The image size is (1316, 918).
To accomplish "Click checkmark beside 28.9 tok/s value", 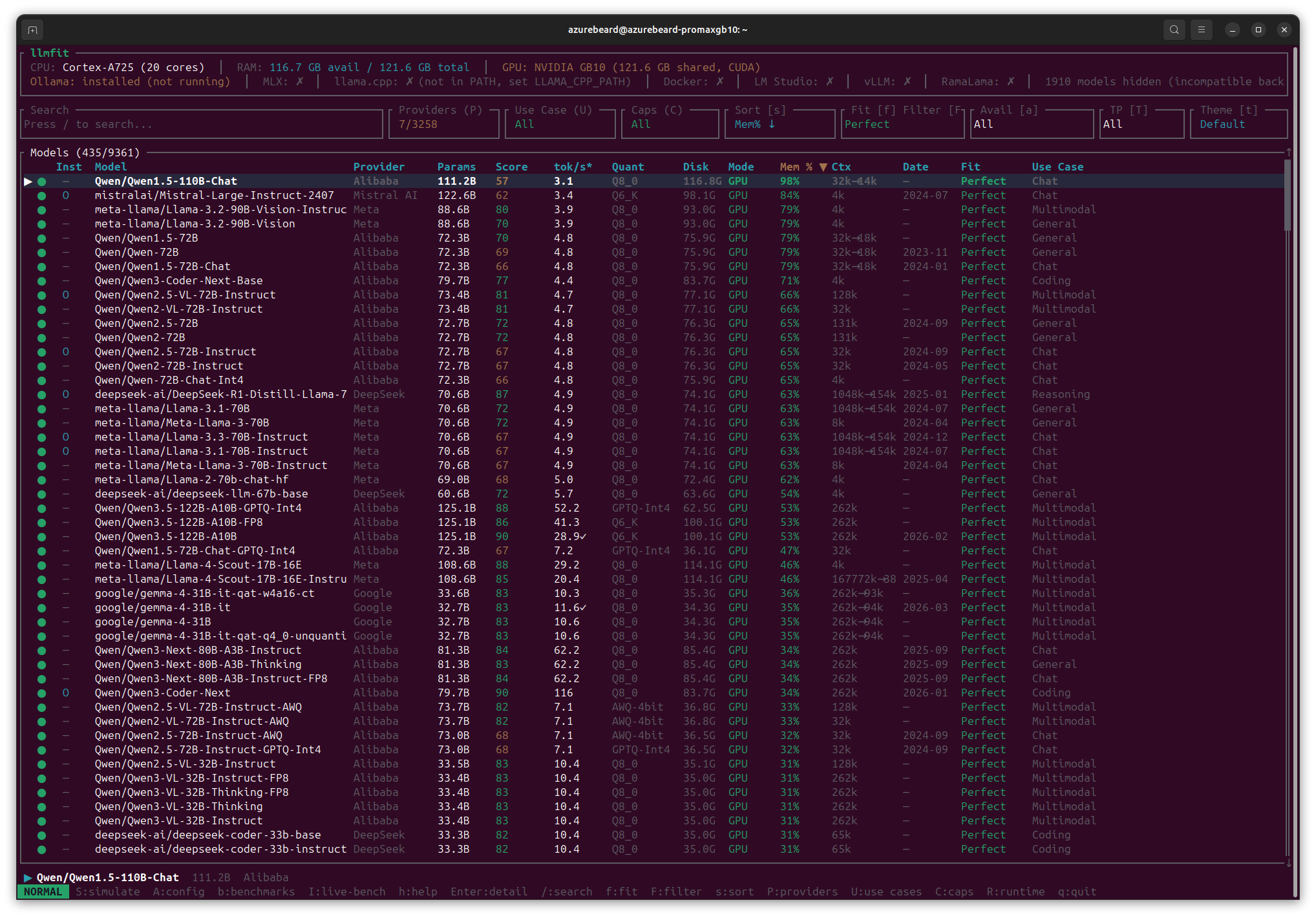I will pos(583,537).
